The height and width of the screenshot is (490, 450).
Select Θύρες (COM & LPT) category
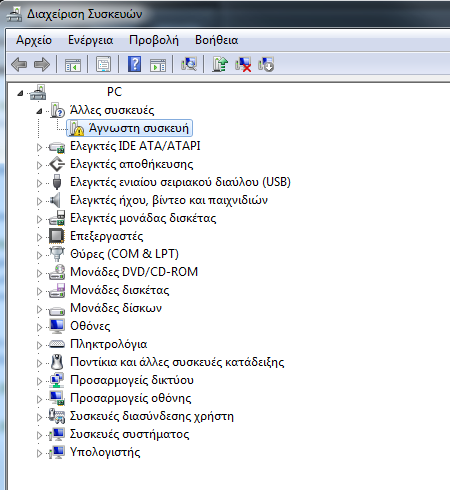[124, 254]
